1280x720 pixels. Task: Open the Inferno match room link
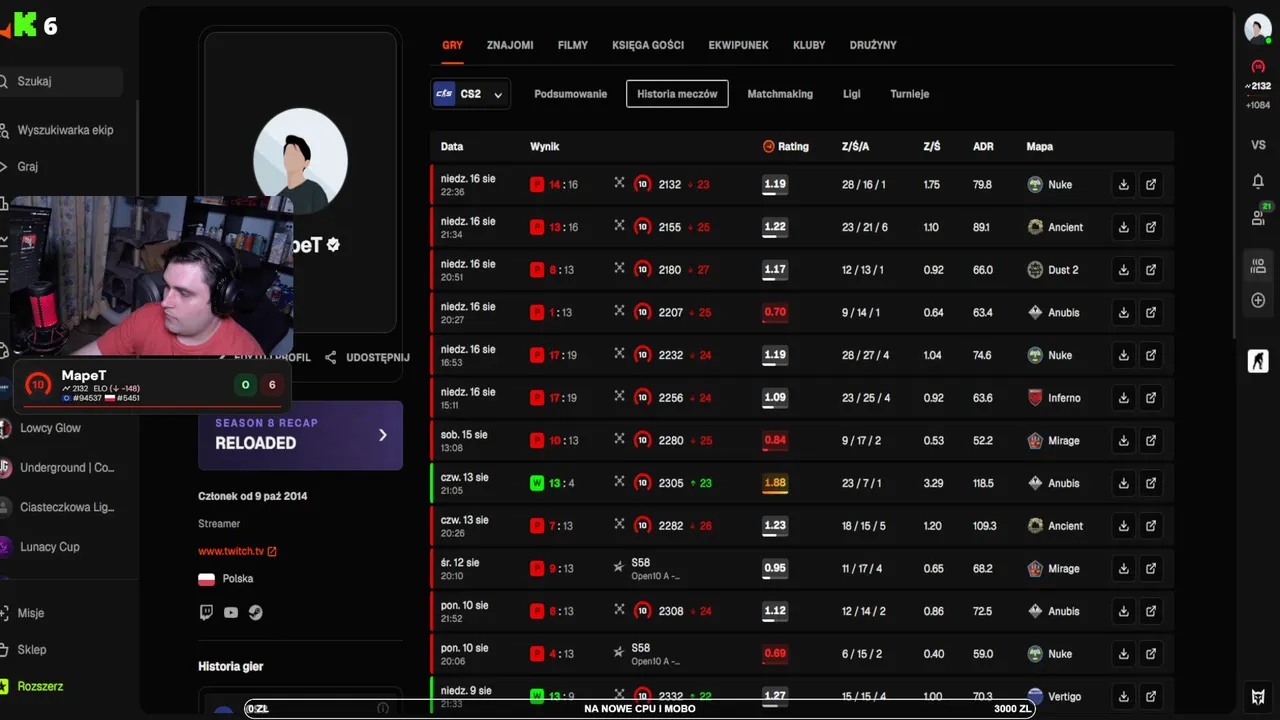(1151, 398)
